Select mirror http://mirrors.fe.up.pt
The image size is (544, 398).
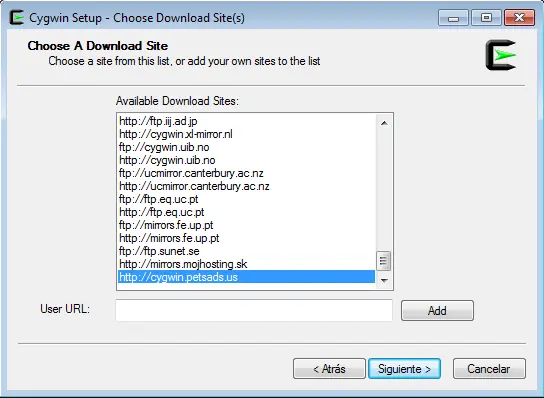click(246, 238)
